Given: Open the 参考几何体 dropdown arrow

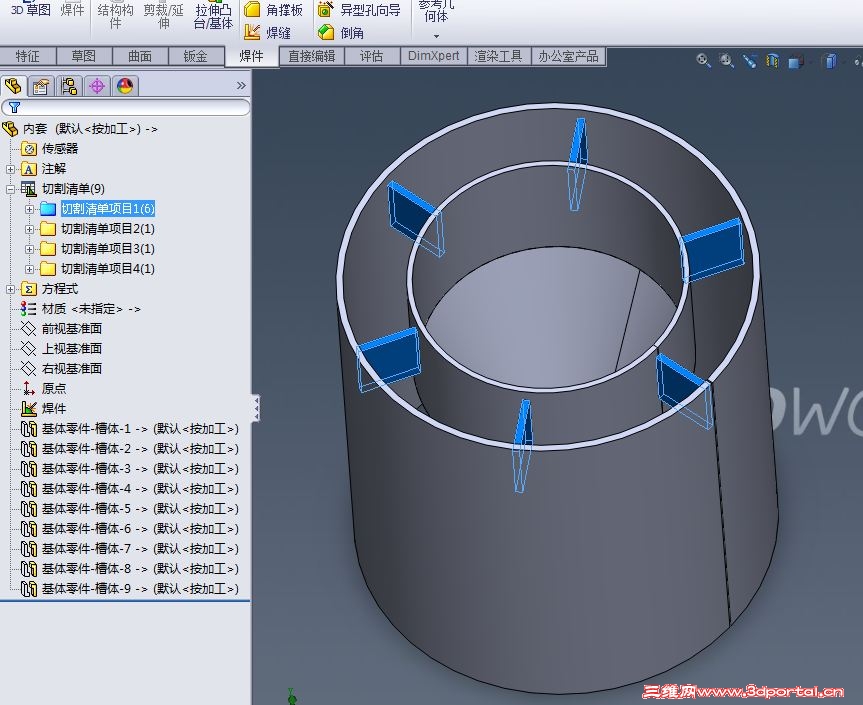Looking at the screenshot, I should point(435,36).
